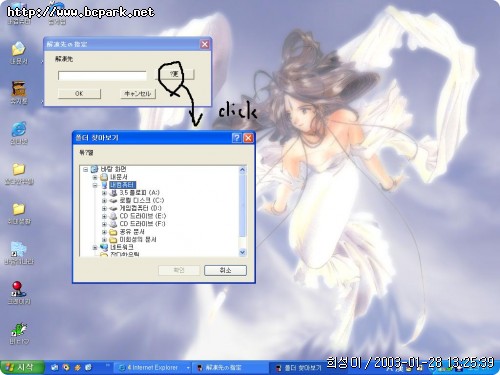This screenshot has width=500, height=375.
Task: Click the OK button in extraction dialog
Action: coord(79,93)
